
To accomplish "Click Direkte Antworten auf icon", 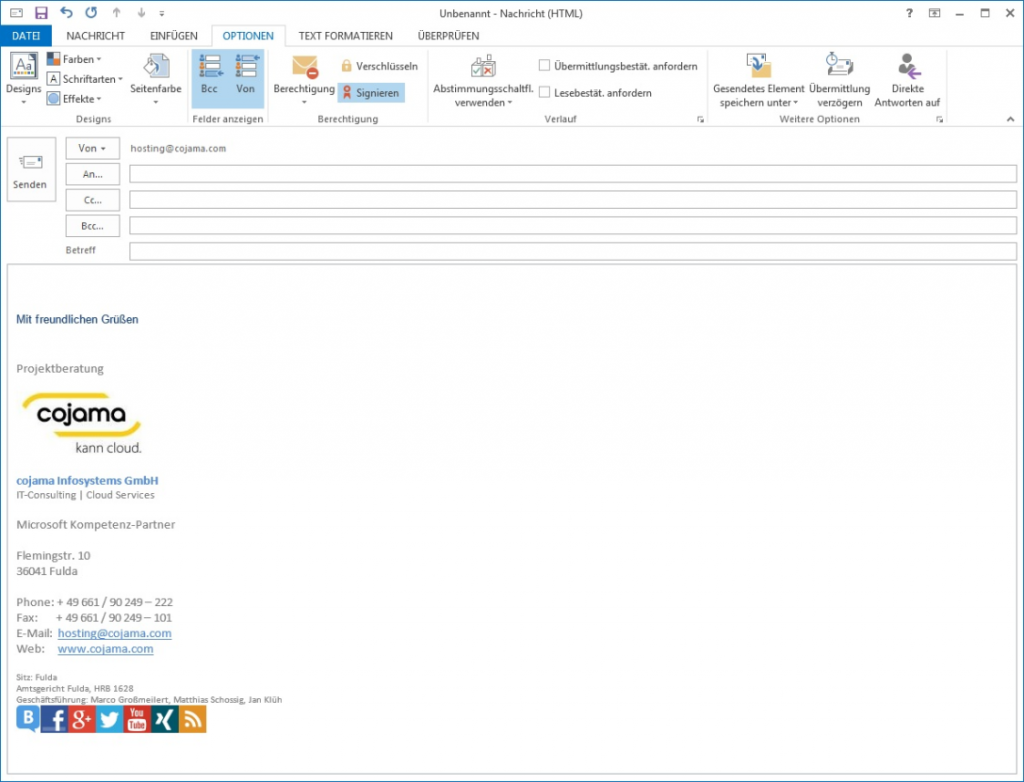I will pos(908,66).
